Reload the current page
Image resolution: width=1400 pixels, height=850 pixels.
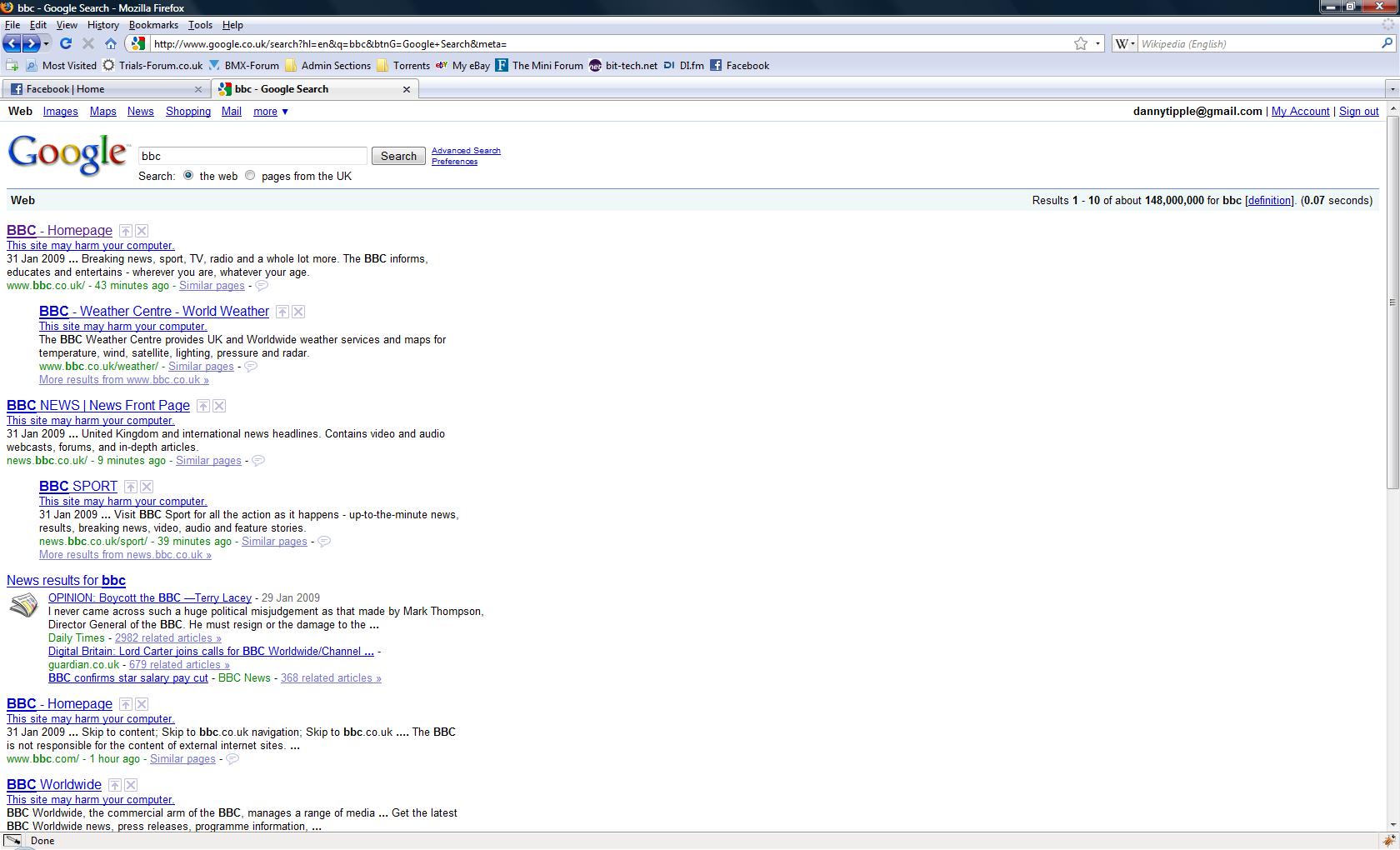tap(66, 43)
